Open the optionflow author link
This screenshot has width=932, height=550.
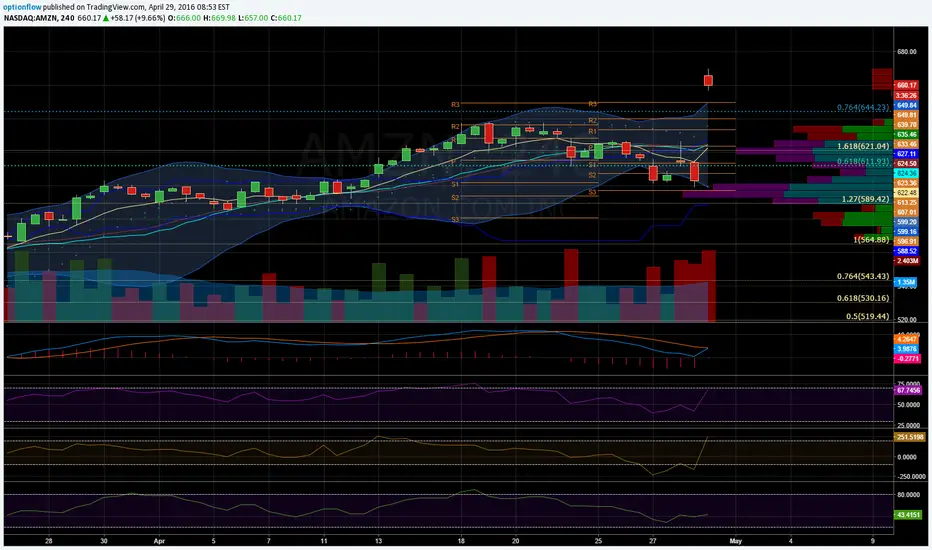22,7
